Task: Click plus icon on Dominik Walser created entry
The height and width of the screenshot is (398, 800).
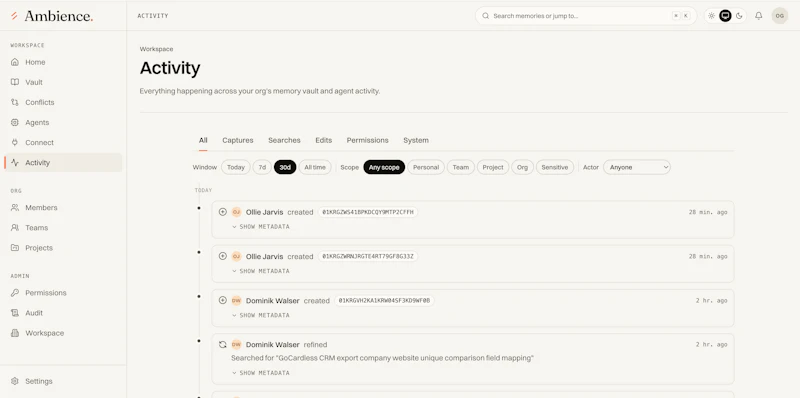Action: point(222,300)
